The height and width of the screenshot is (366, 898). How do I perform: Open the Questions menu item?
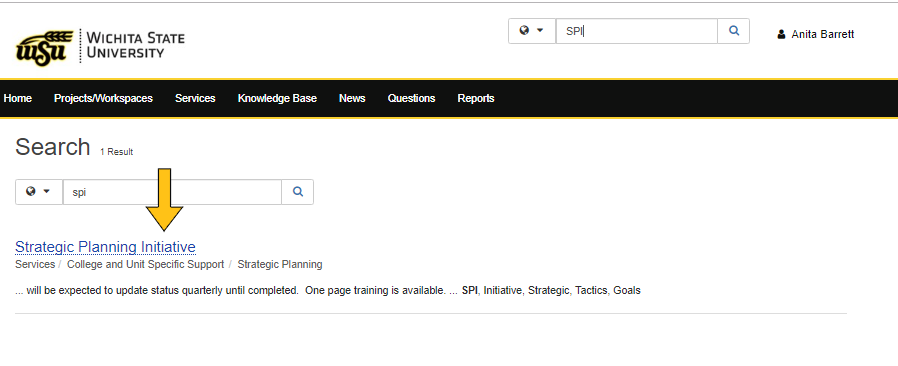[x=411, y=99]
